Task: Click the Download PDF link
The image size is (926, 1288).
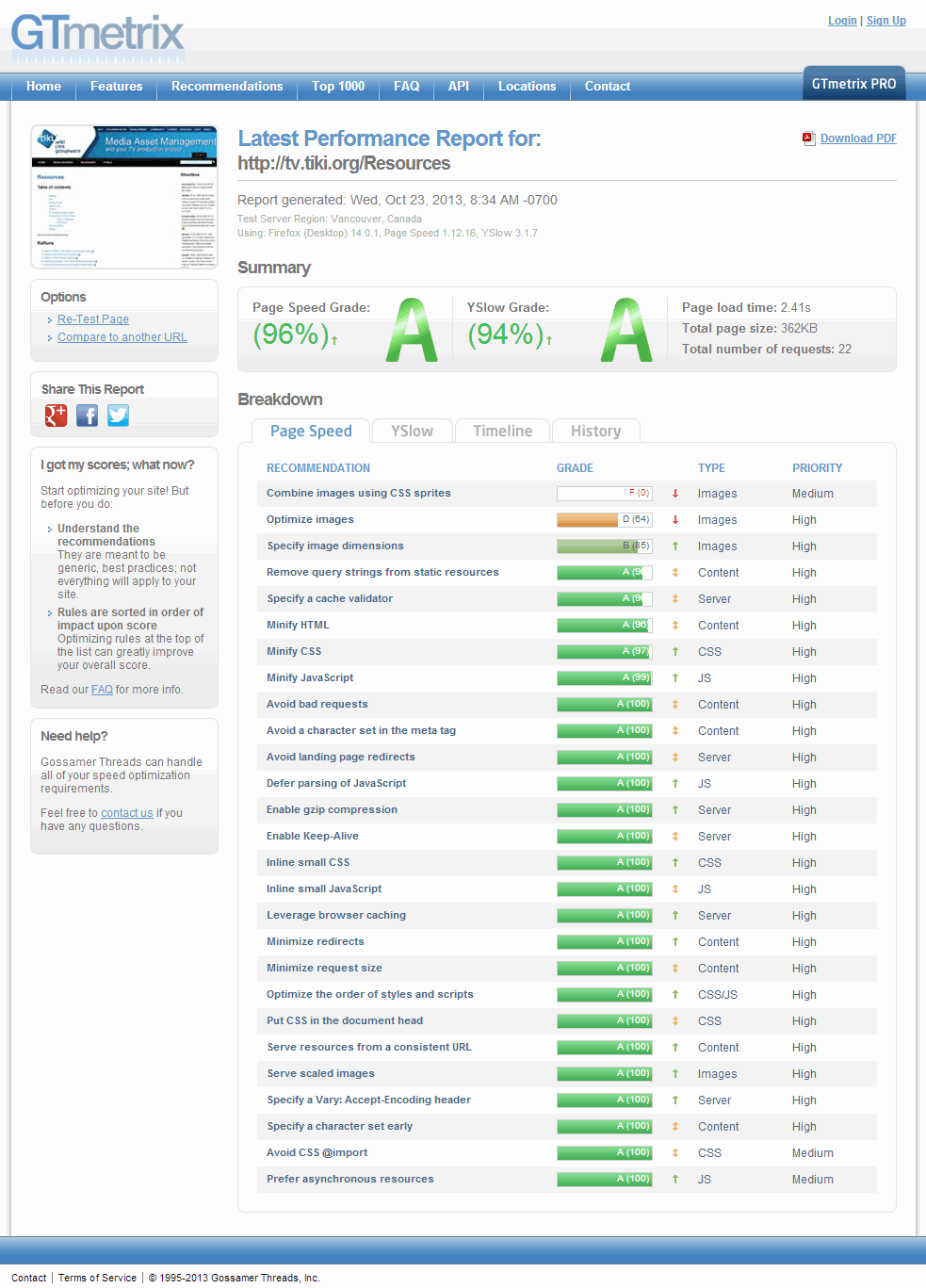Action: click(858, 139)
